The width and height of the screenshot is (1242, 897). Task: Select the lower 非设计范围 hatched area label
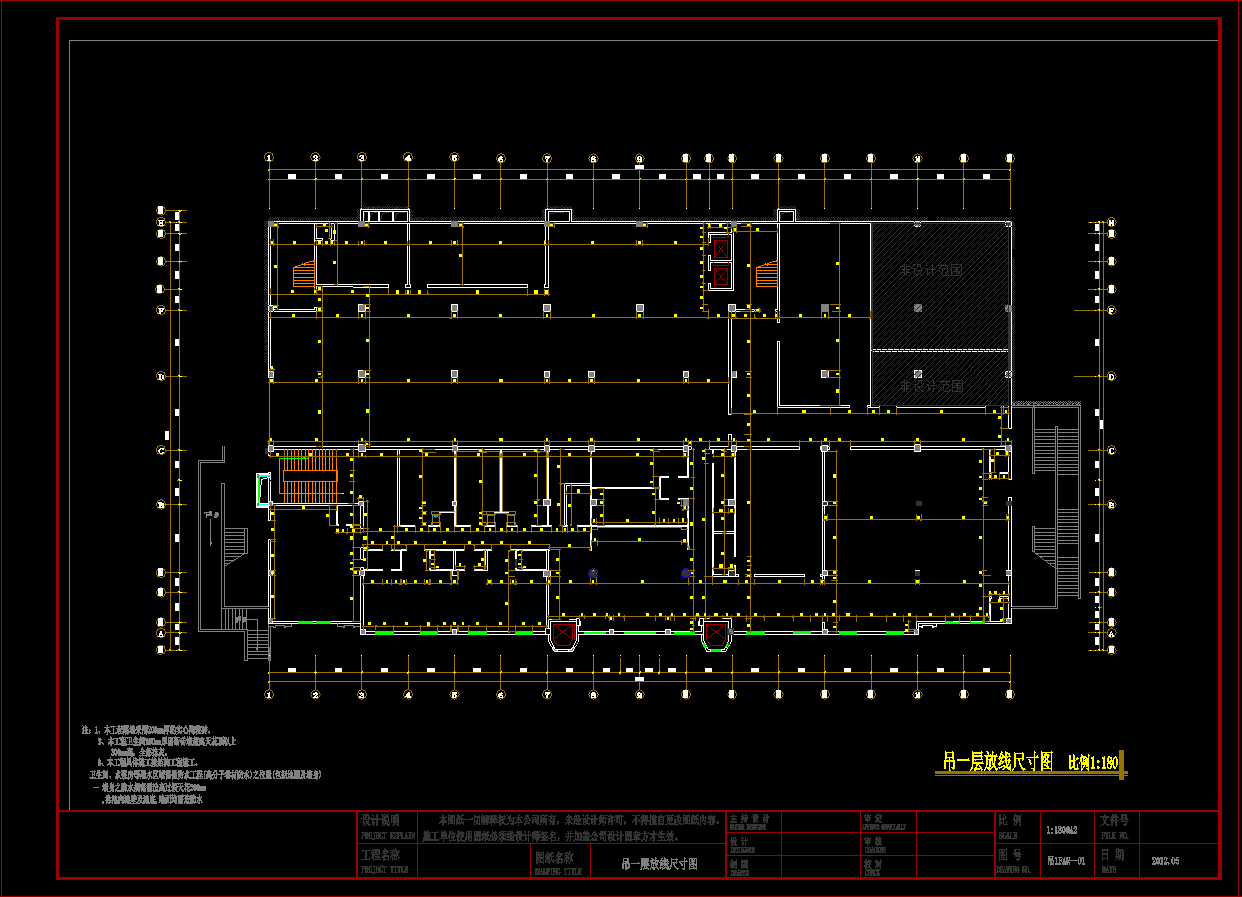[930, 385]
